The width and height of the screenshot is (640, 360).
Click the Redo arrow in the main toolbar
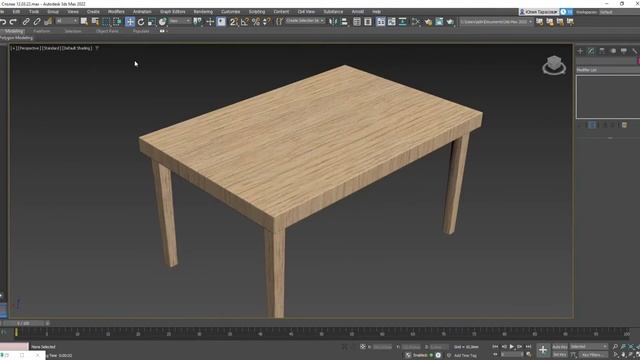(x=13, y=22)
